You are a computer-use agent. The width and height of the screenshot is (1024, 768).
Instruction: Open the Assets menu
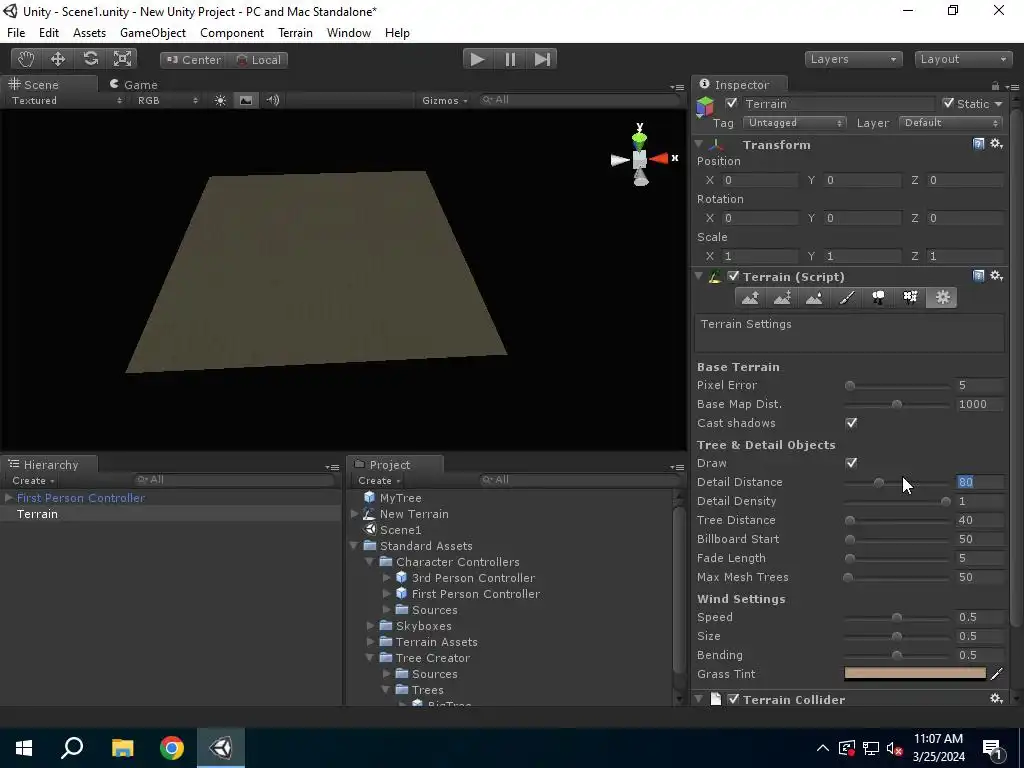(89, 33)
